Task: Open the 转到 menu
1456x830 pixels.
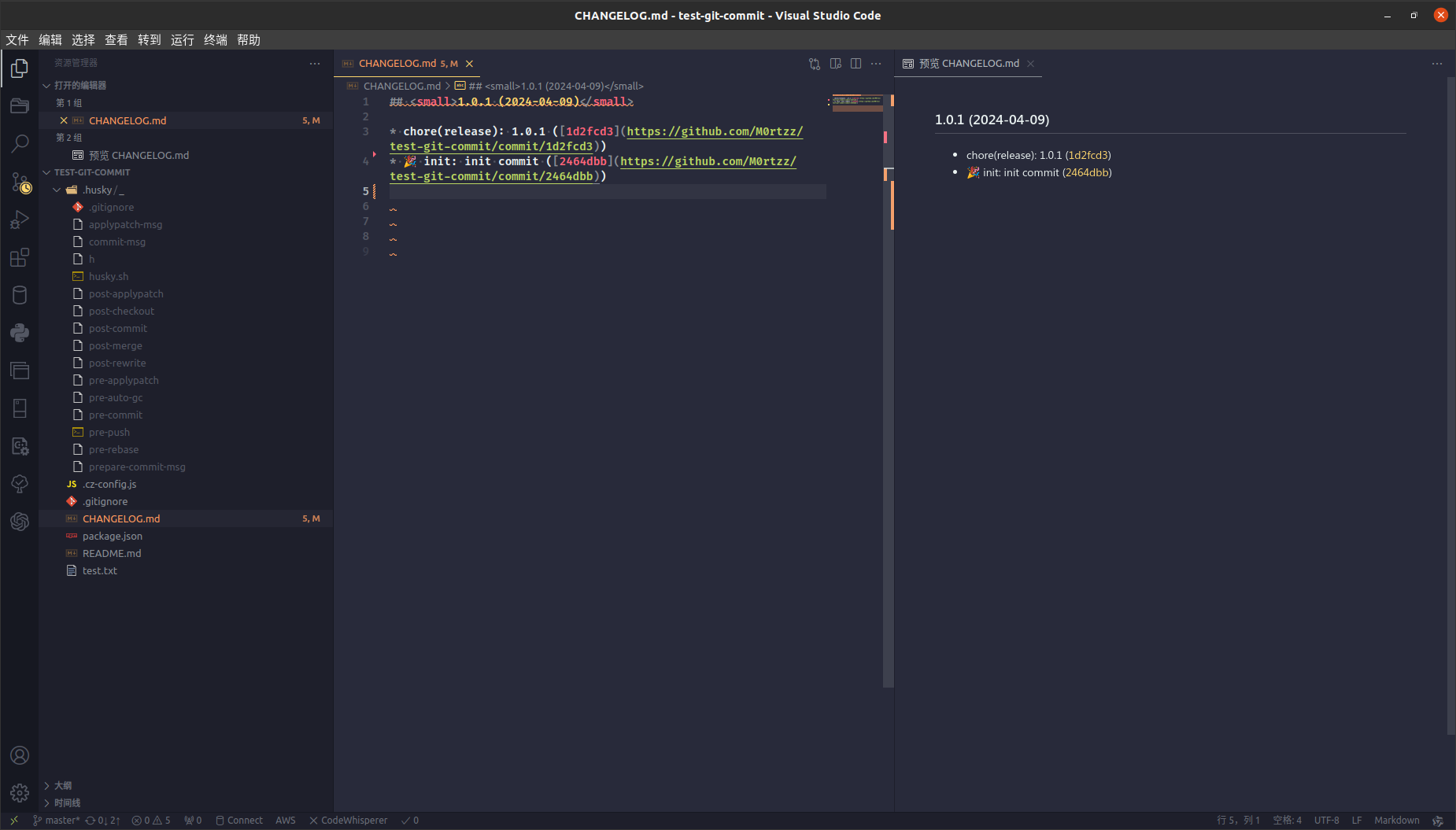Action: coord(150,39)
